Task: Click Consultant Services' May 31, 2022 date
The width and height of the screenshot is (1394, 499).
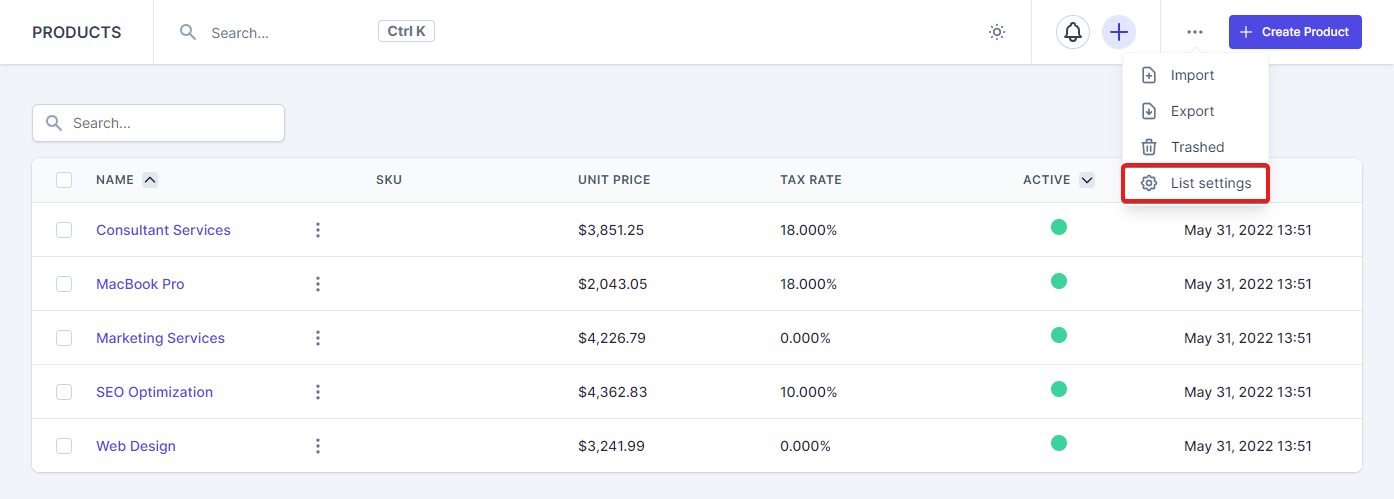Action: click(1248, 230)
